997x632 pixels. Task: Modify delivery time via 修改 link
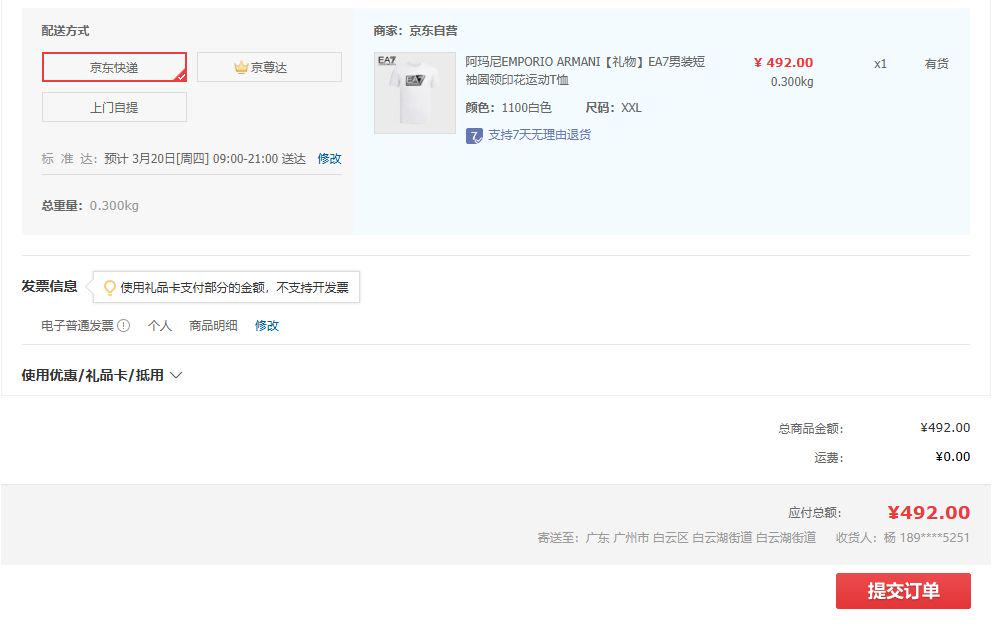click(x=329, y=158)
